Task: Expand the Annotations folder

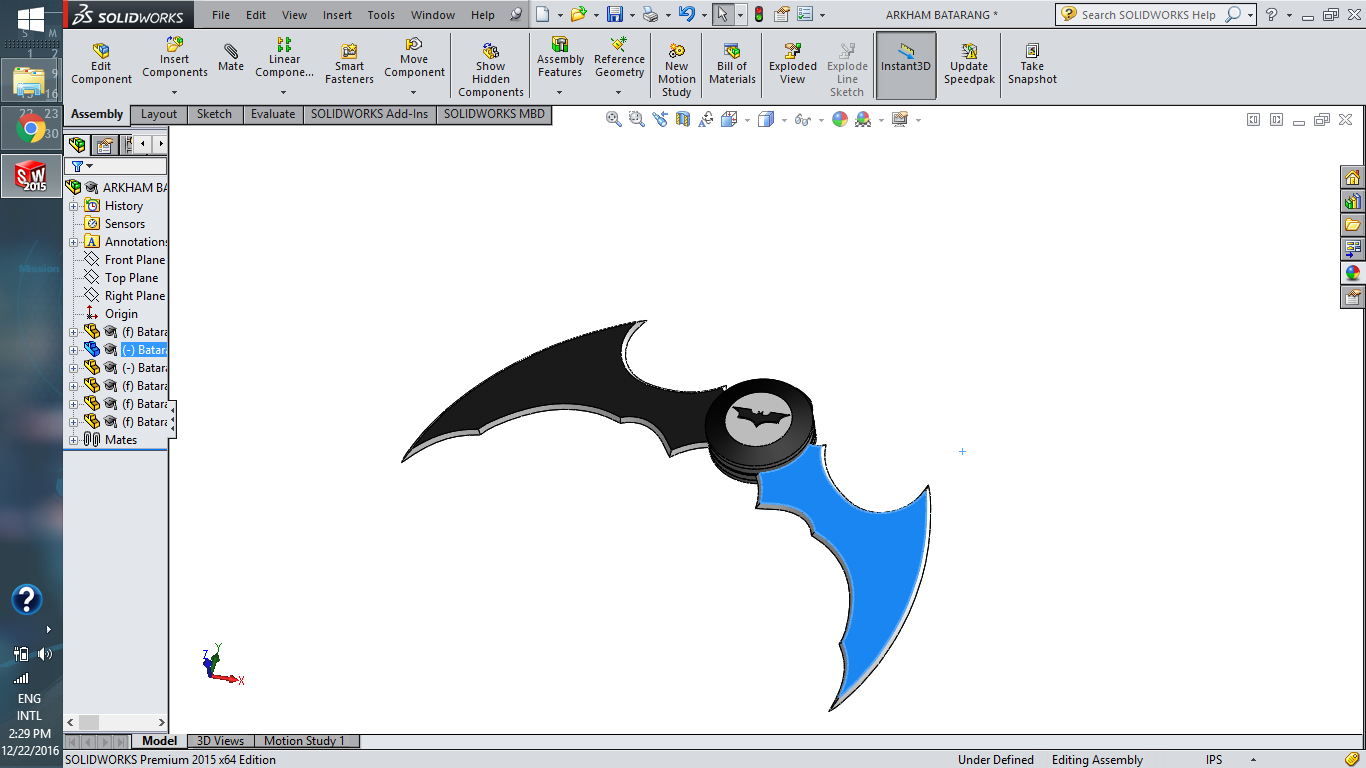Action: 73,242
